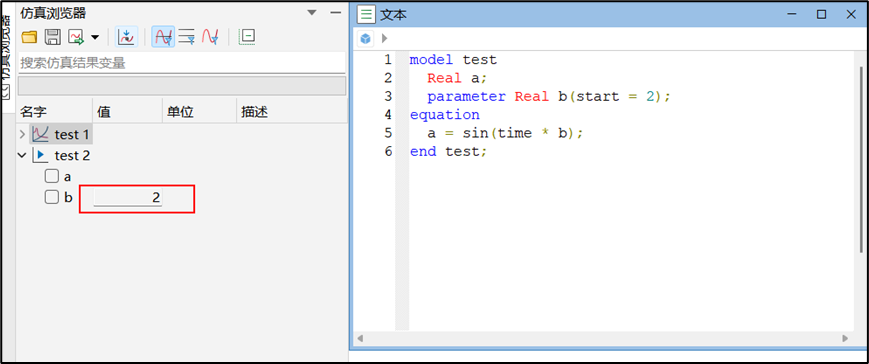
Task: Click the 'Real a;' code line
Action: [457, 78]
